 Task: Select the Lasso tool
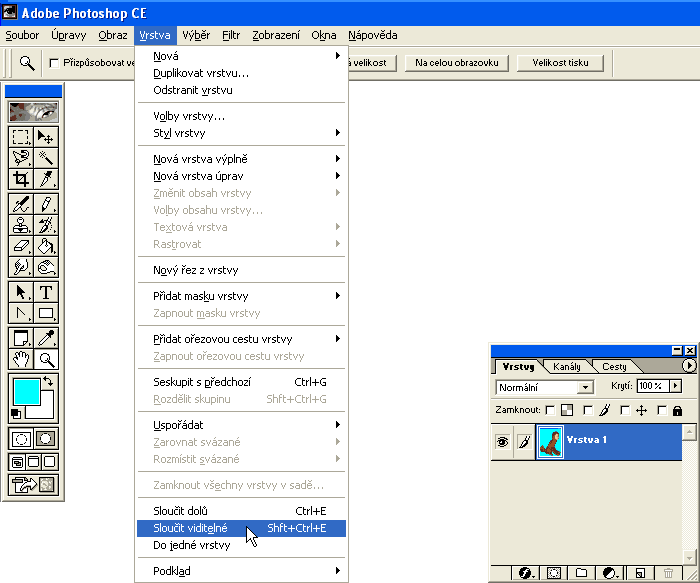21,158
